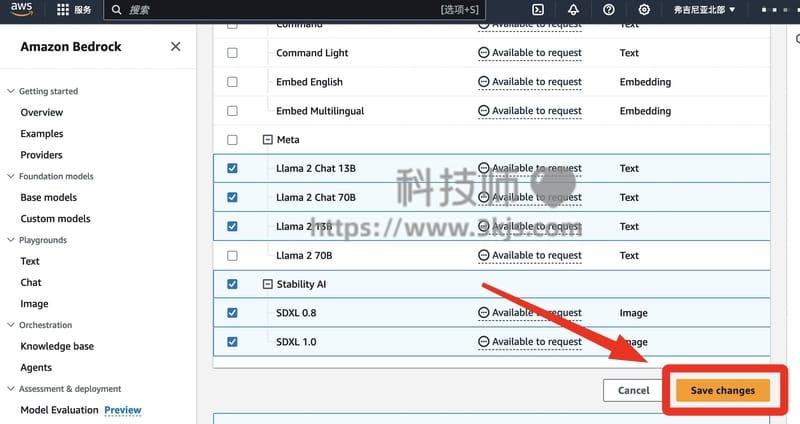Click the Preview link
The height and width of the screenshot is (424, 800).
pyautogui.click(x=123, y=410)
